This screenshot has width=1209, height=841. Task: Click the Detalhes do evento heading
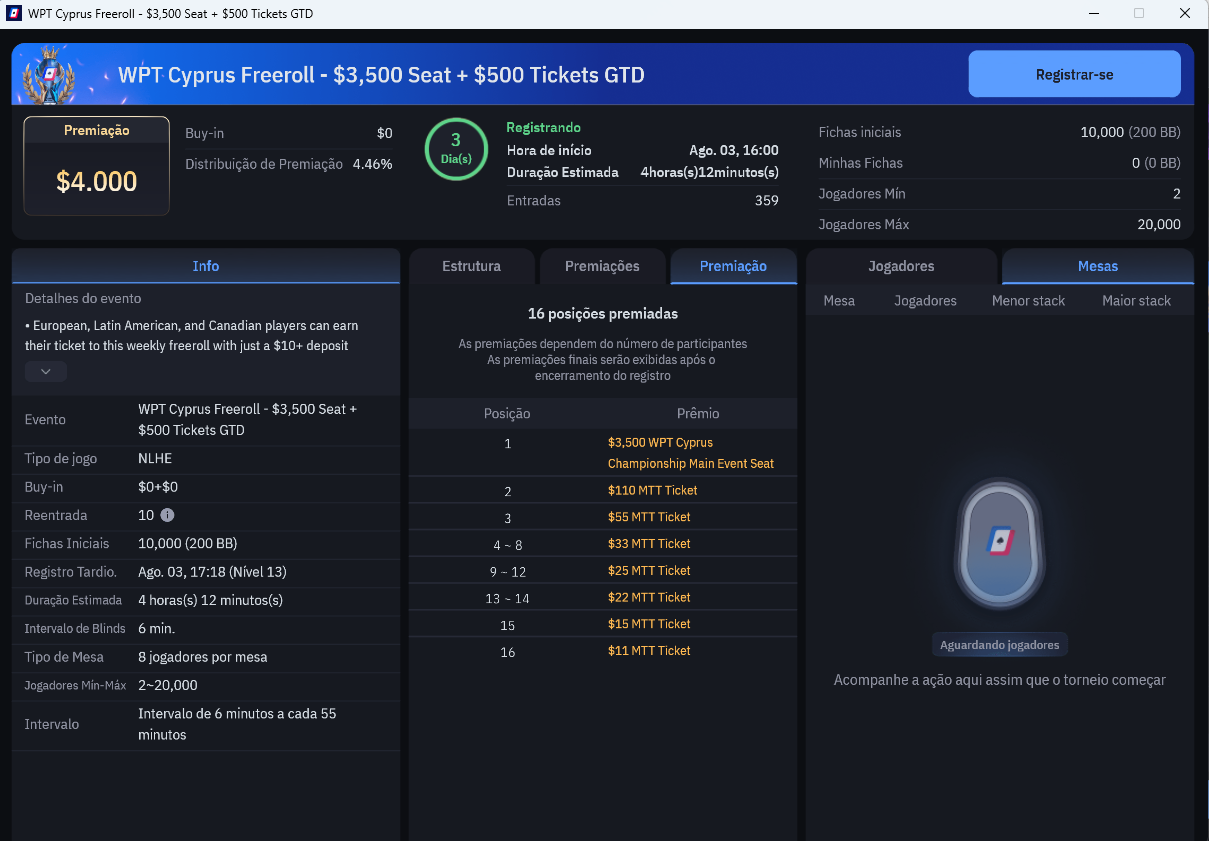pos(83,299)
